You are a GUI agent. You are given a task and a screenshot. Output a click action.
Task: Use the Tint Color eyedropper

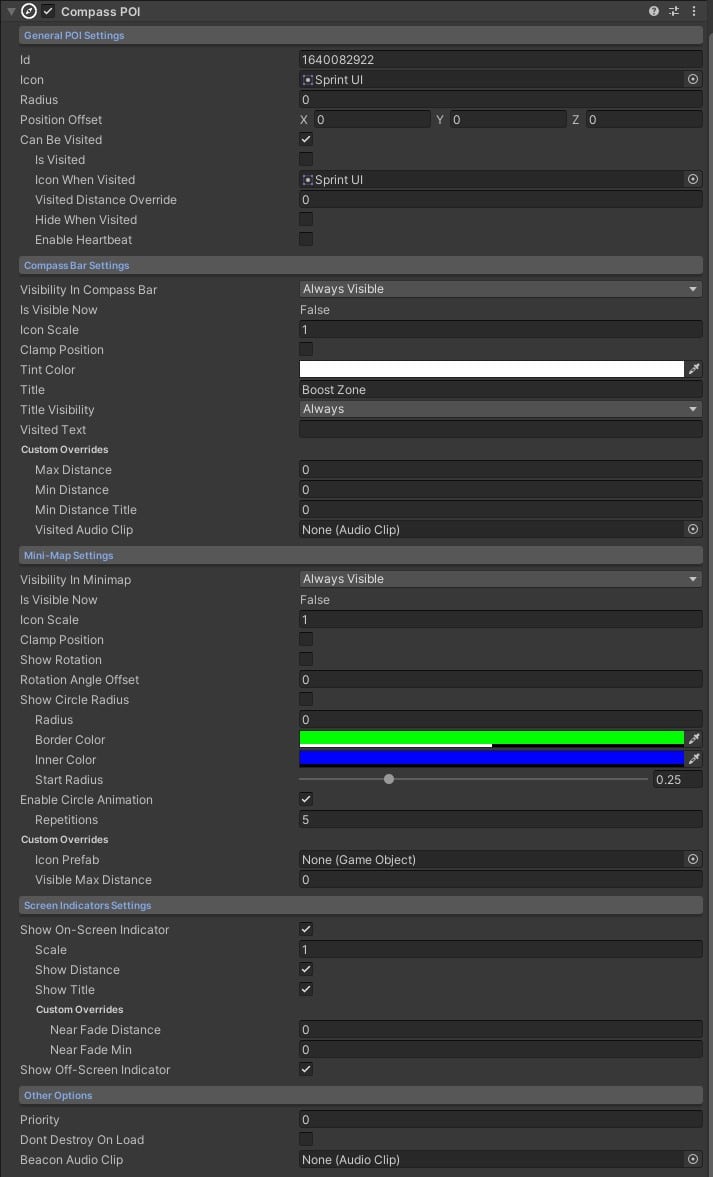[x=694, y=370]
